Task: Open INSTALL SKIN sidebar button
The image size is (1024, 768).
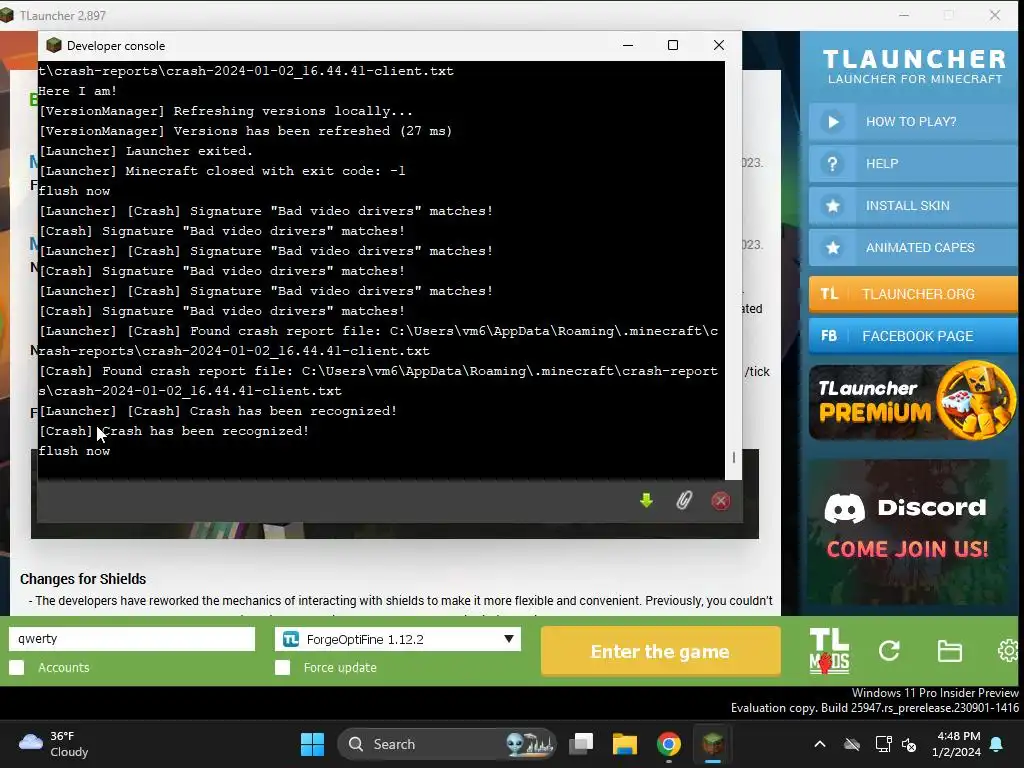Action: coord(912,205)
